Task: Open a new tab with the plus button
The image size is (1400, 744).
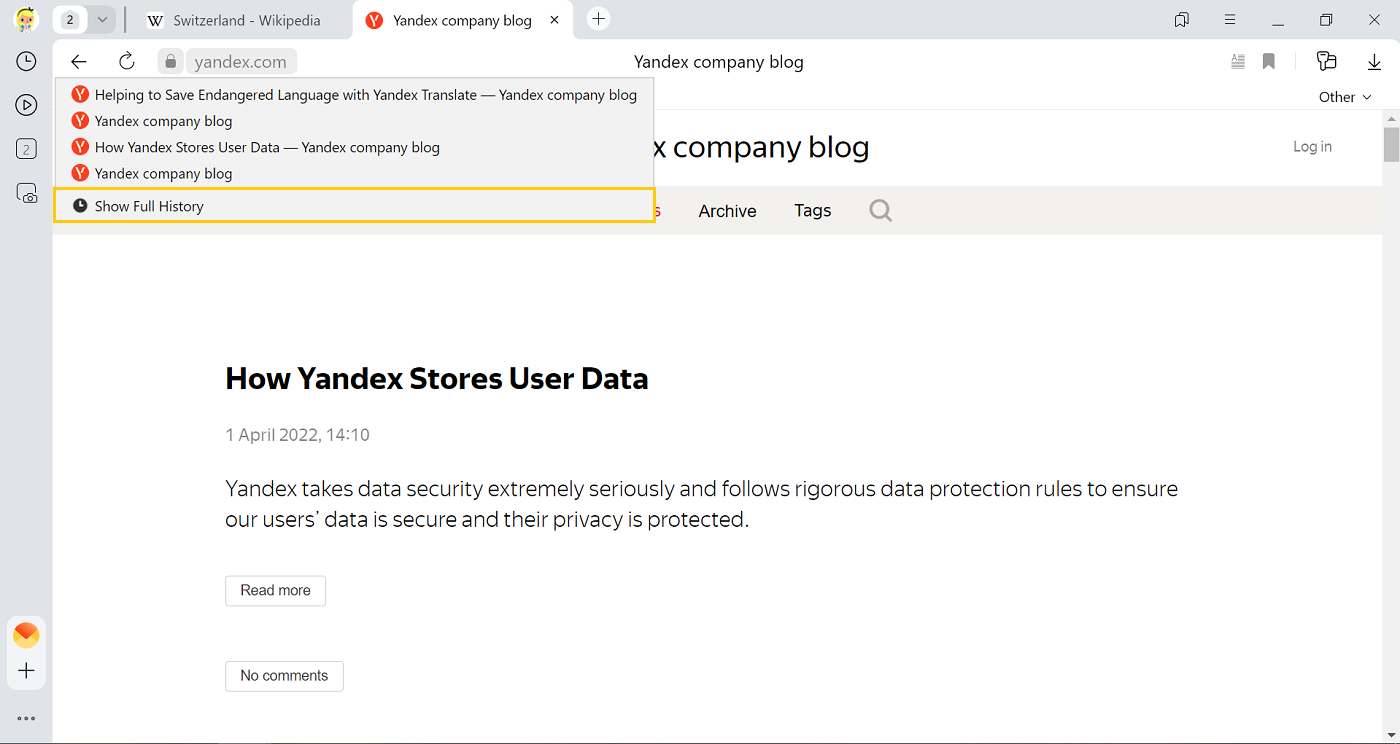Action: pos(598,19)
